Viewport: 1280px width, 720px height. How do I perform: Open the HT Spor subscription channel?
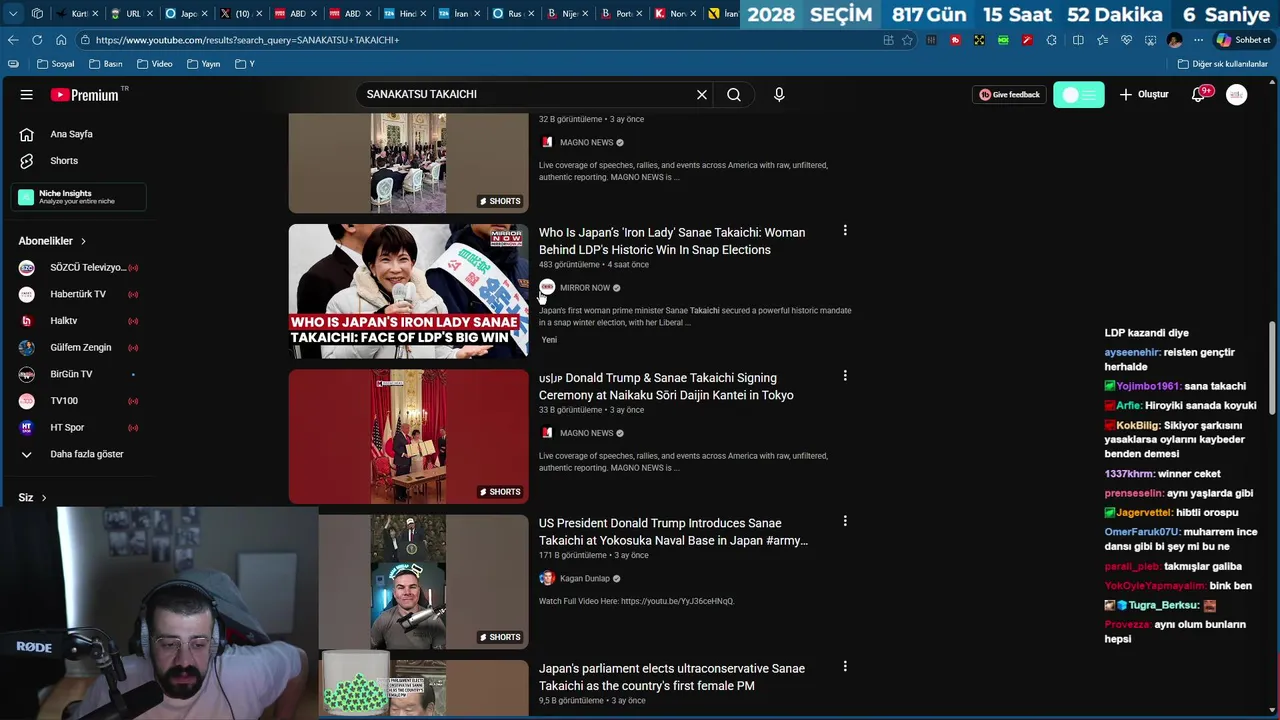click(x=77, y=427)
